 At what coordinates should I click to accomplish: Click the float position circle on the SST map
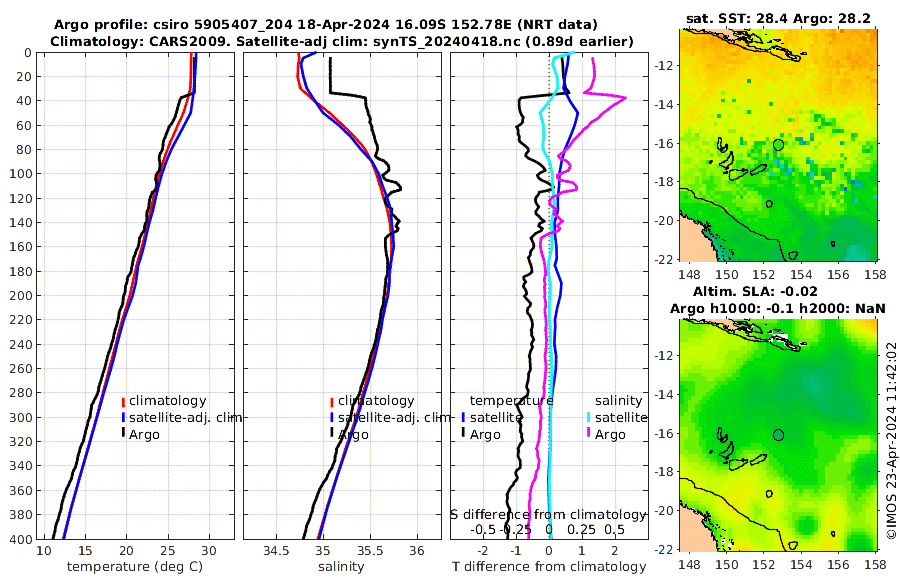778,145
